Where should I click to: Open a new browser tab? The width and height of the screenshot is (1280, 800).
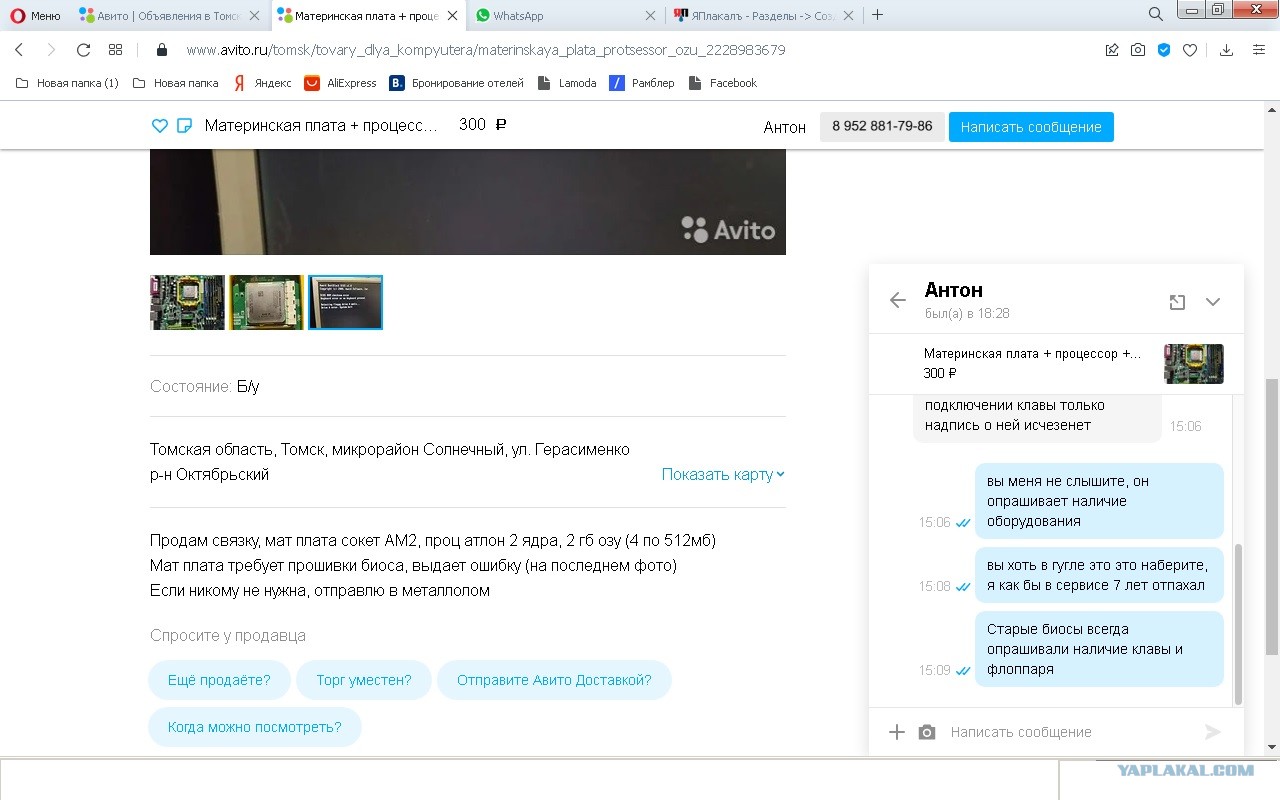(x=877, y=15)
